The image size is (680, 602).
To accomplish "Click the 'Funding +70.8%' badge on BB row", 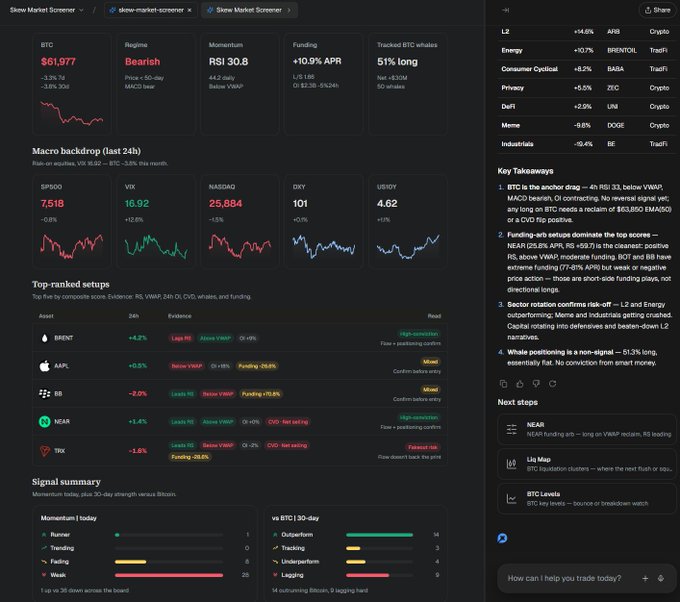I will click(260, 394).
